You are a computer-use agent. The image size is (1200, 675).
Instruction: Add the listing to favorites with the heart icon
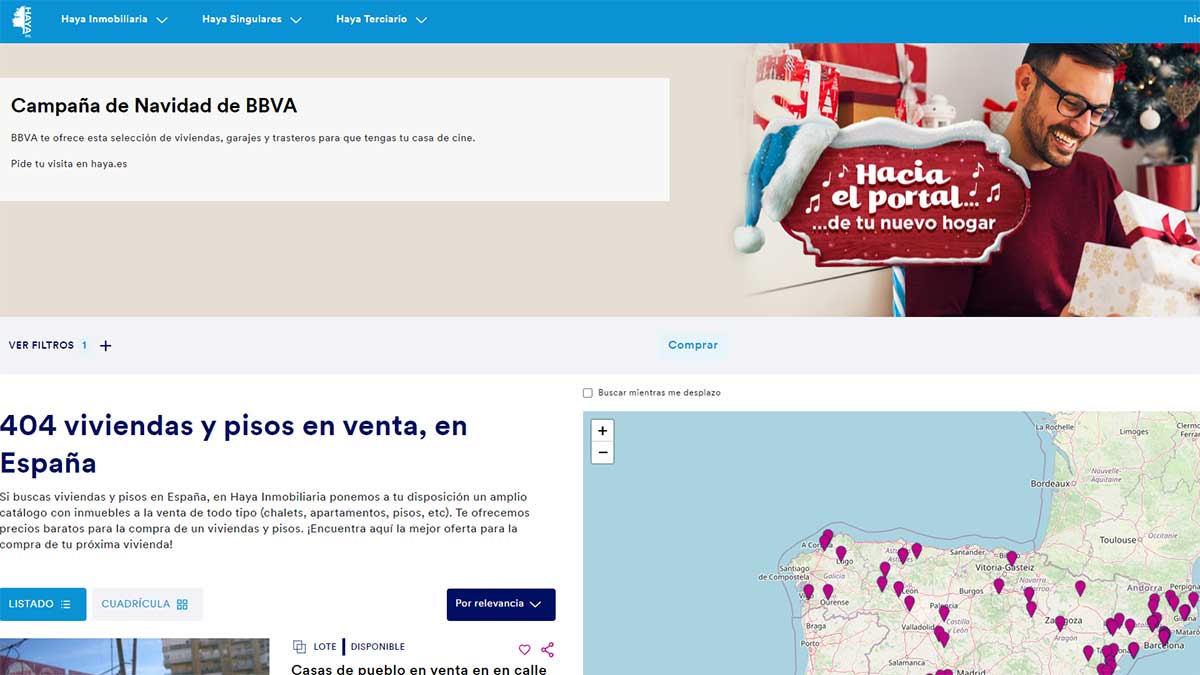point(524,650)
